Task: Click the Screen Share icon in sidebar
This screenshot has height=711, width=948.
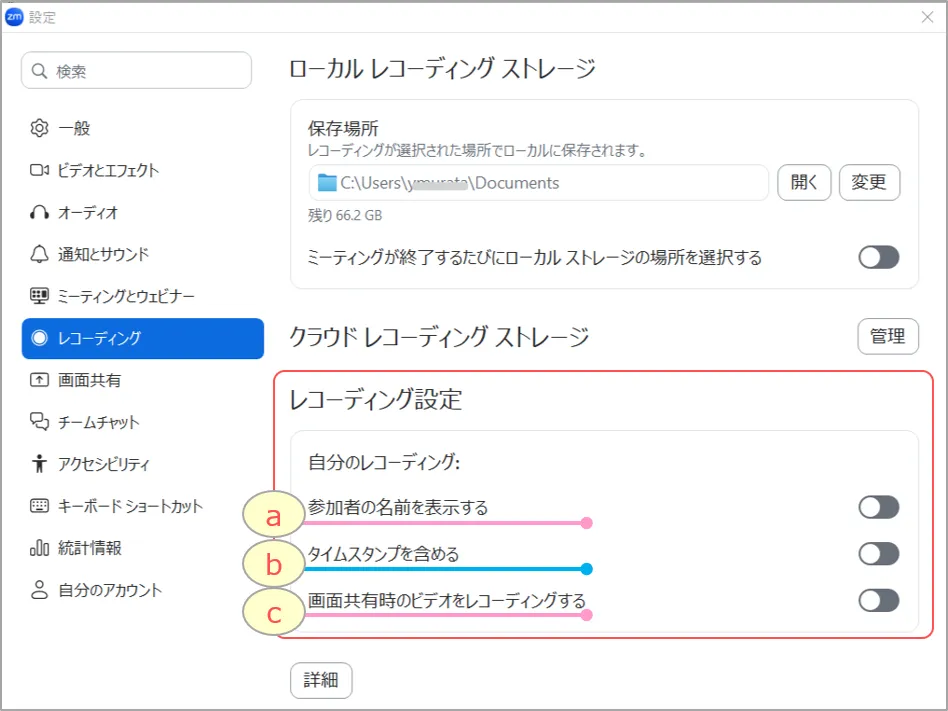Action: click(x=40, y=380)
